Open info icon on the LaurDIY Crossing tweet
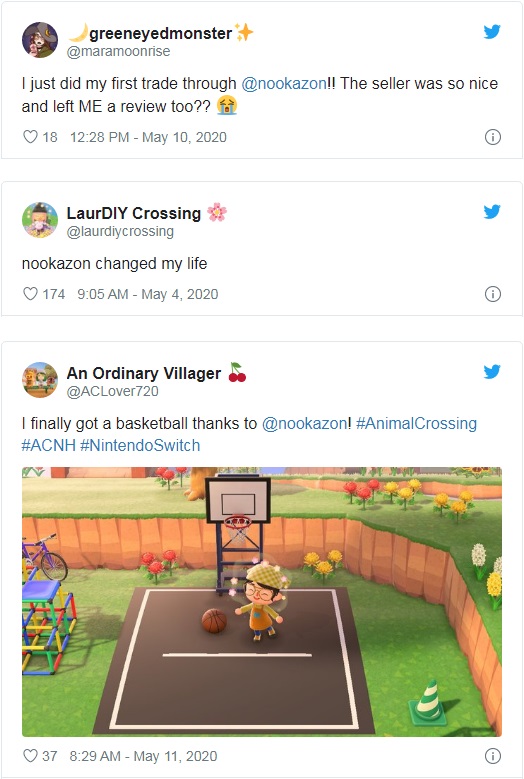Screen dimensions: 524x779 point(492,294)
